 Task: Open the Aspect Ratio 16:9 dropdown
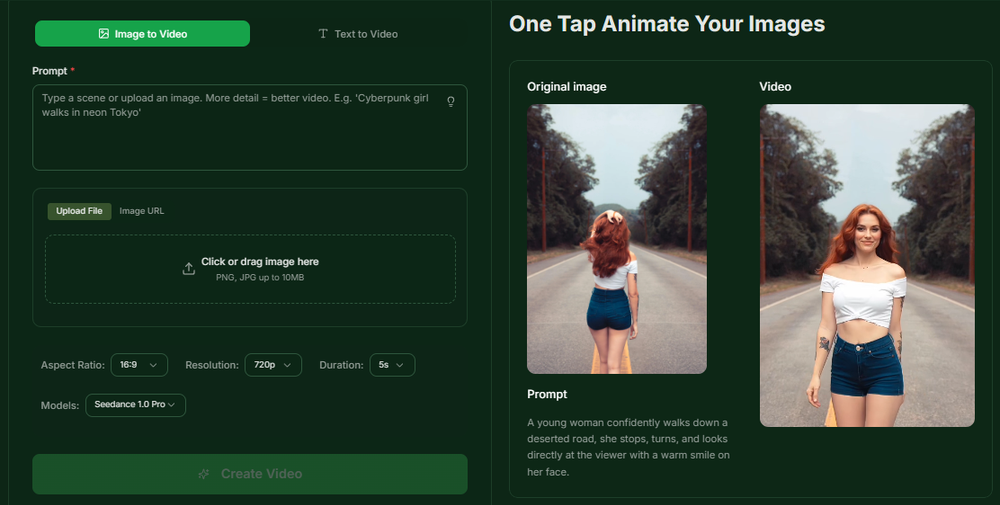click(x=139, y=365)
